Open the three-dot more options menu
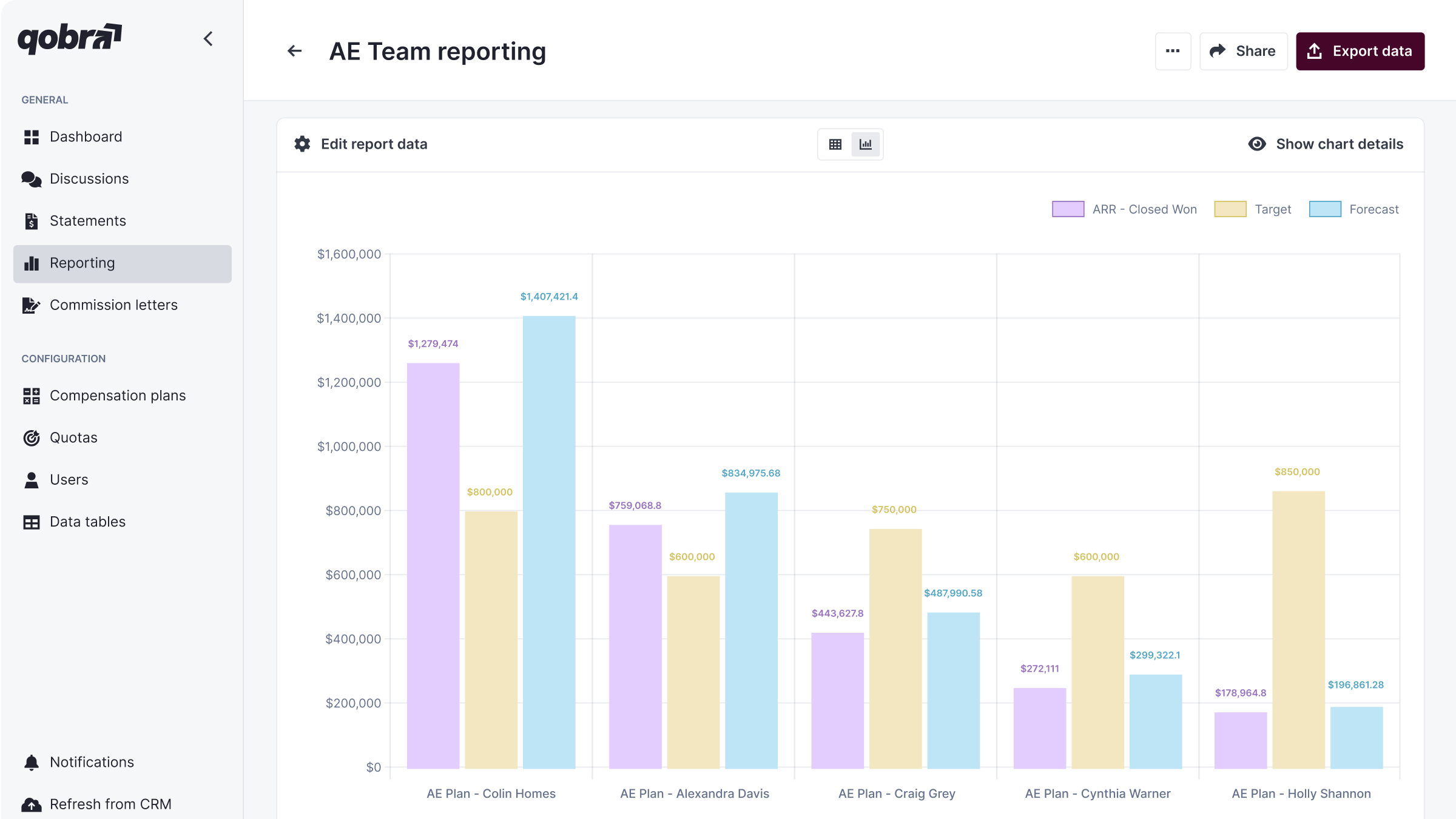The image size is (1456, 819). pyautogui.click(x=1173, y=51)
